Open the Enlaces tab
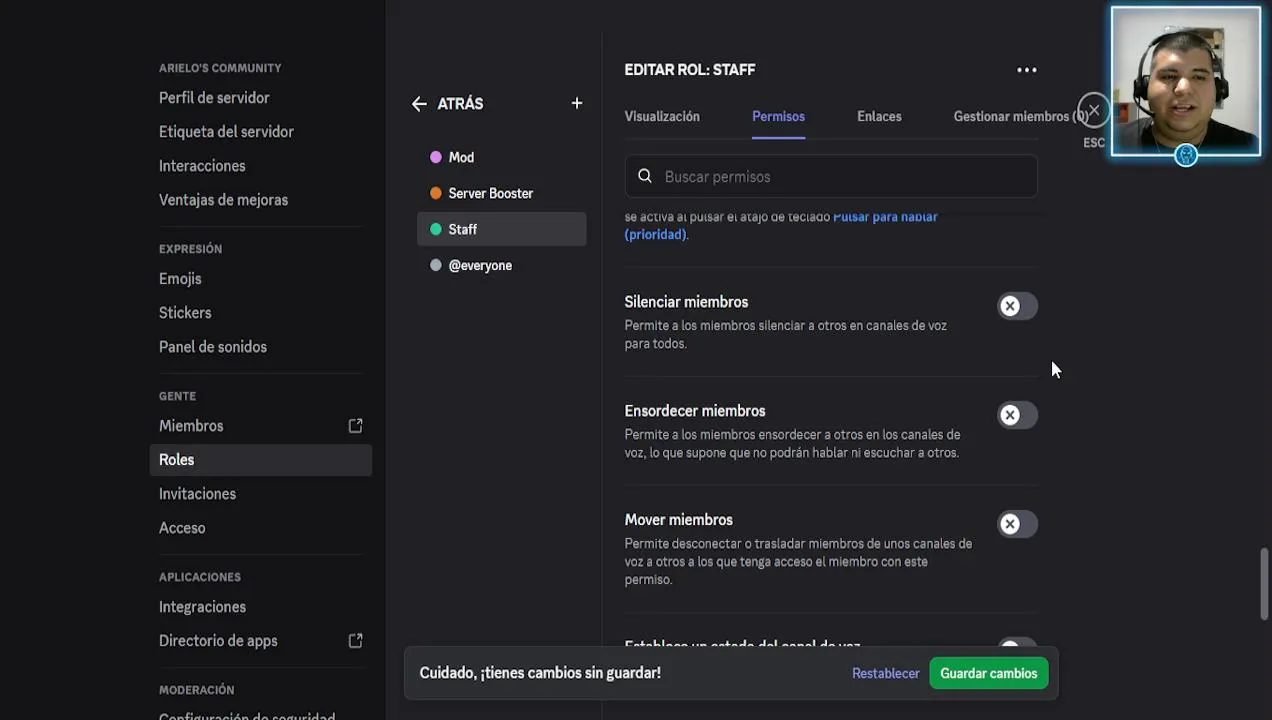The image size is (1272, 720). tap(879, 117)
